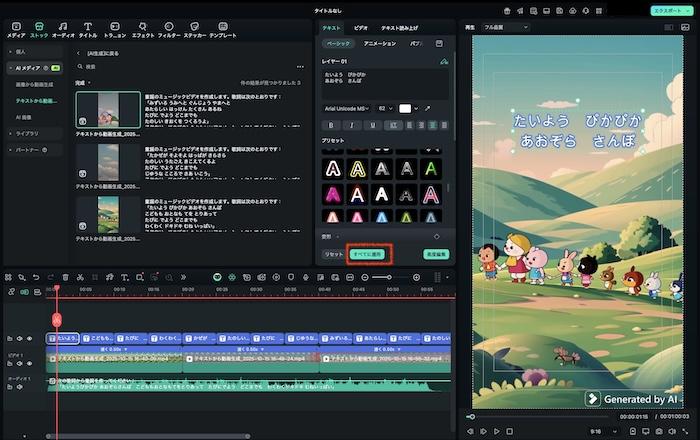
Task: Open the オーディオ audio tab
Action: click(x=63, y=30)
